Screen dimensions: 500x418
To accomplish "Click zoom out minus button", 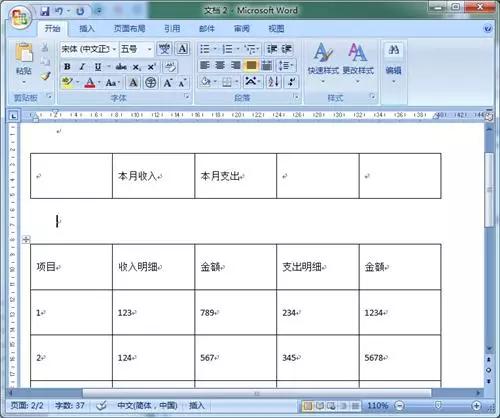I will (x=399, y=406).
